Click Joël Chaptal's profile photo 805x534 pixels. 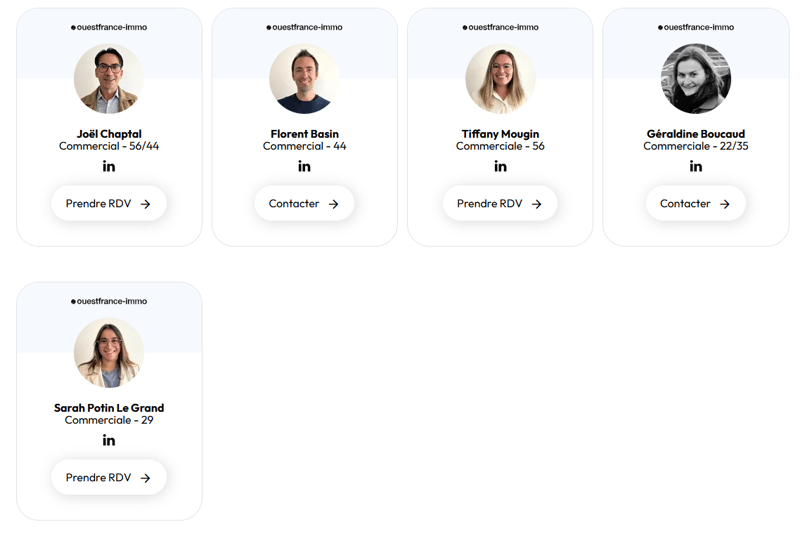coord(109,79)
